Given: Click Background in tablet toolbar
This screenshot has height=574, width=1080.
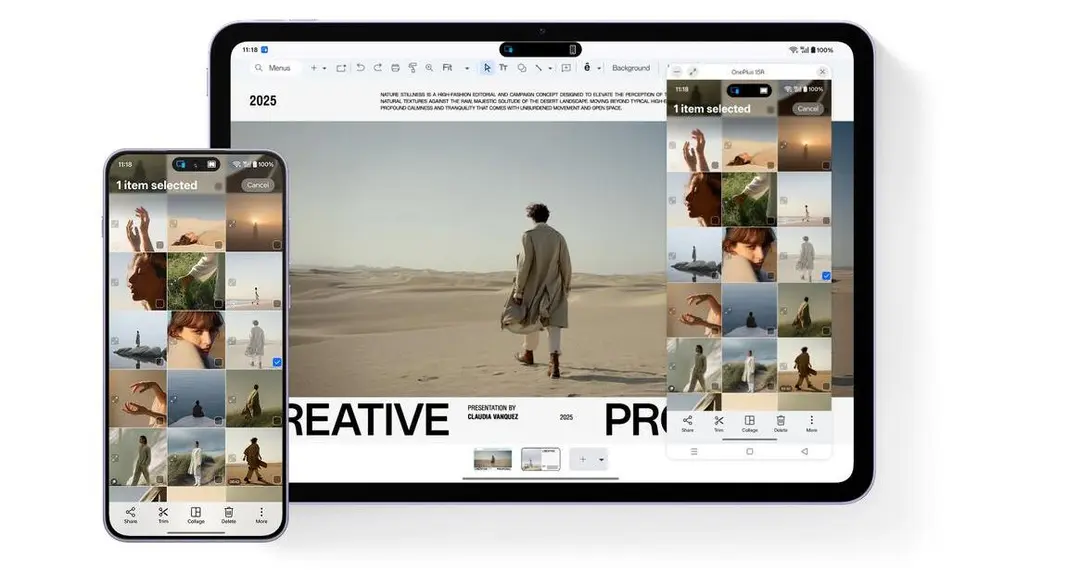Looking at the screenshot, I should click(x=631, y=68).
